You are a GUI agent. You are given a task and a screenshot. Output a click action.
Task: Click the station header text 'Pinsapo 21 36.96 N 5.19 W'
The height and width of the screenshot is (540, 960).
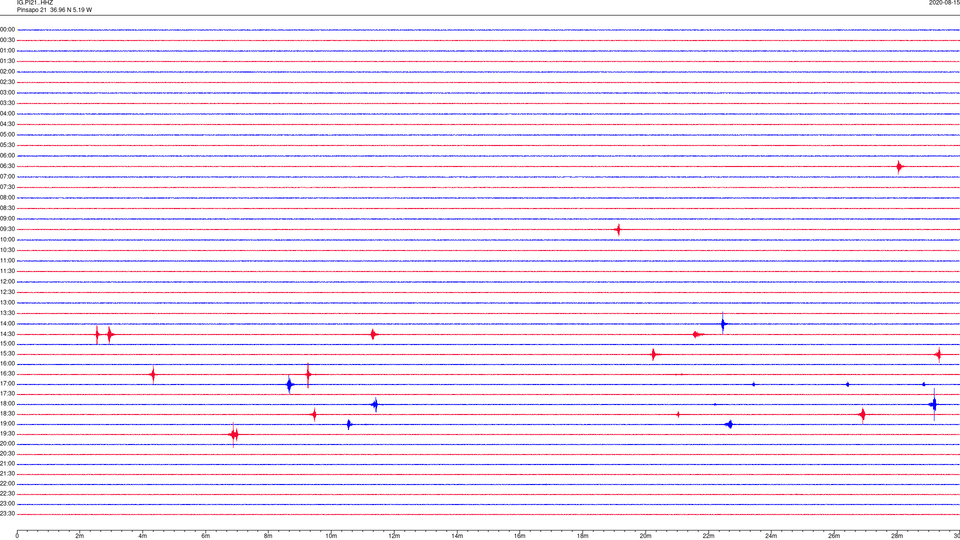pos(54,10)
